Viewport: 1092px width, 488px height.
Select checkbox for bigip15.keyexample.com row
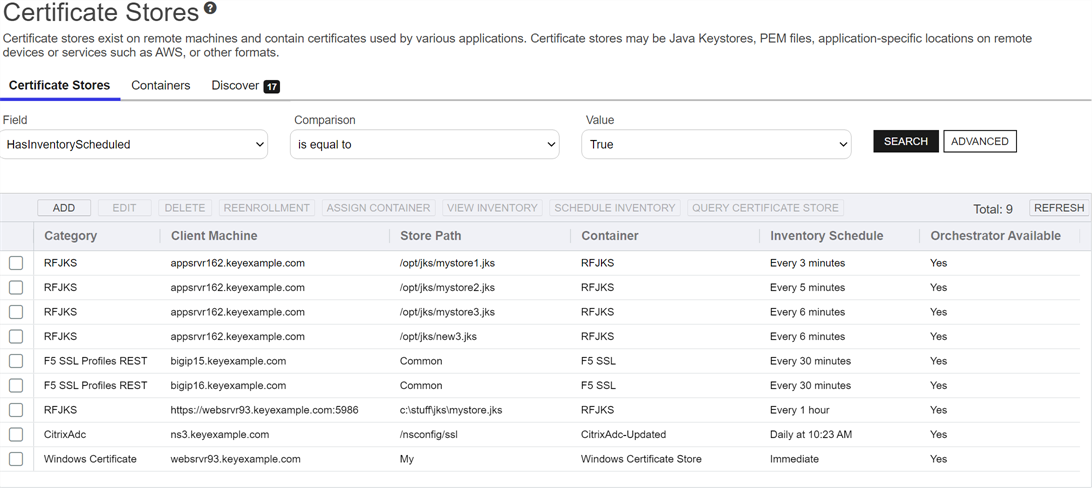coord(16,361)
